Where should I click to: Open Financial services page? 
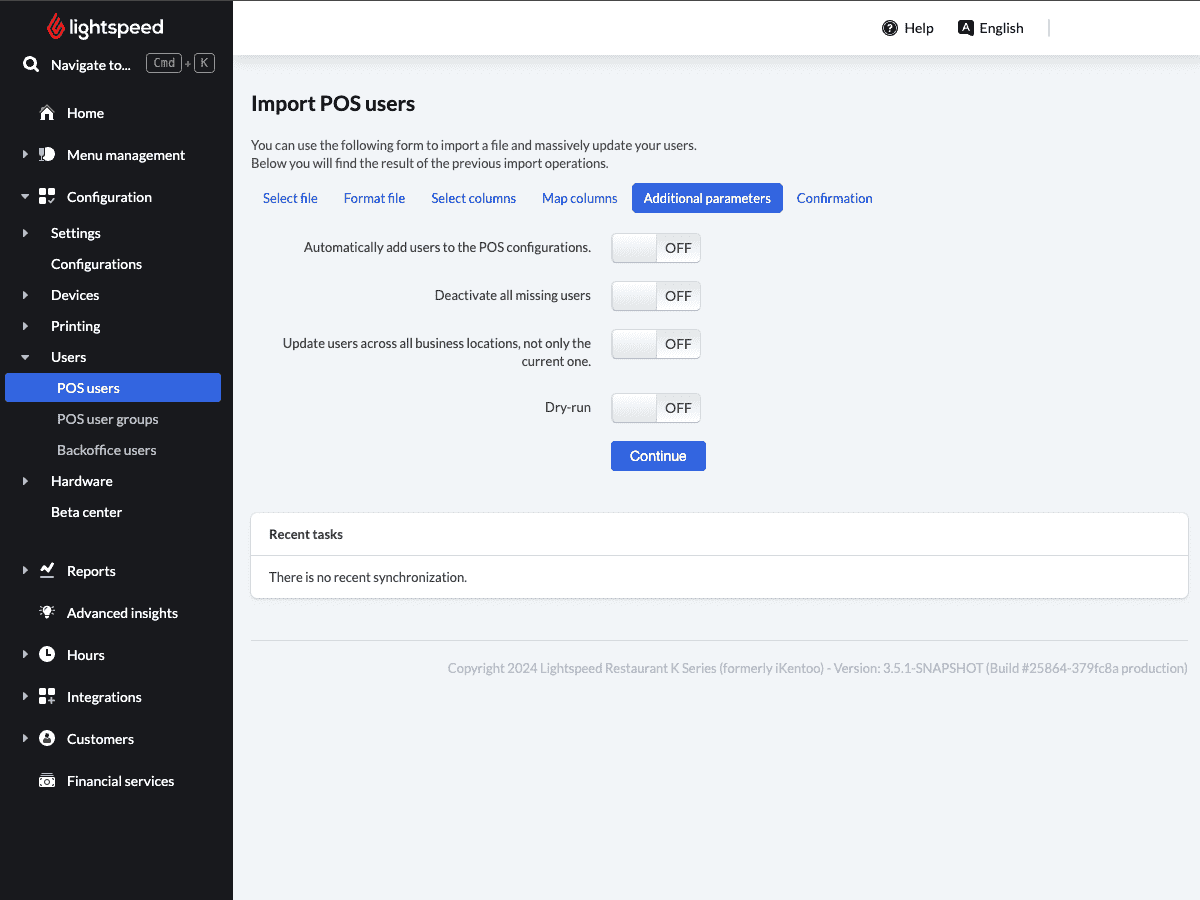coord(120,781)
